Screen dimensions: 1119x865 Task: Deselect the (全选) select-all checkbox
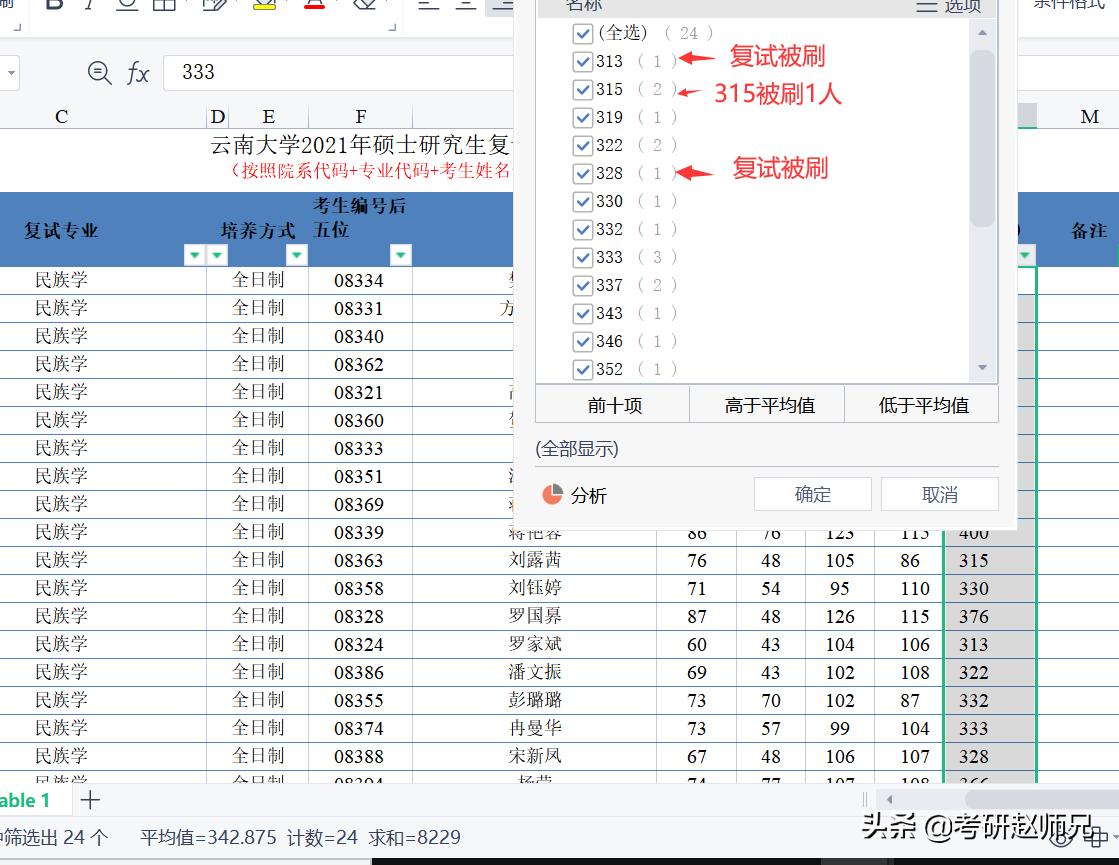coord(583,33)
